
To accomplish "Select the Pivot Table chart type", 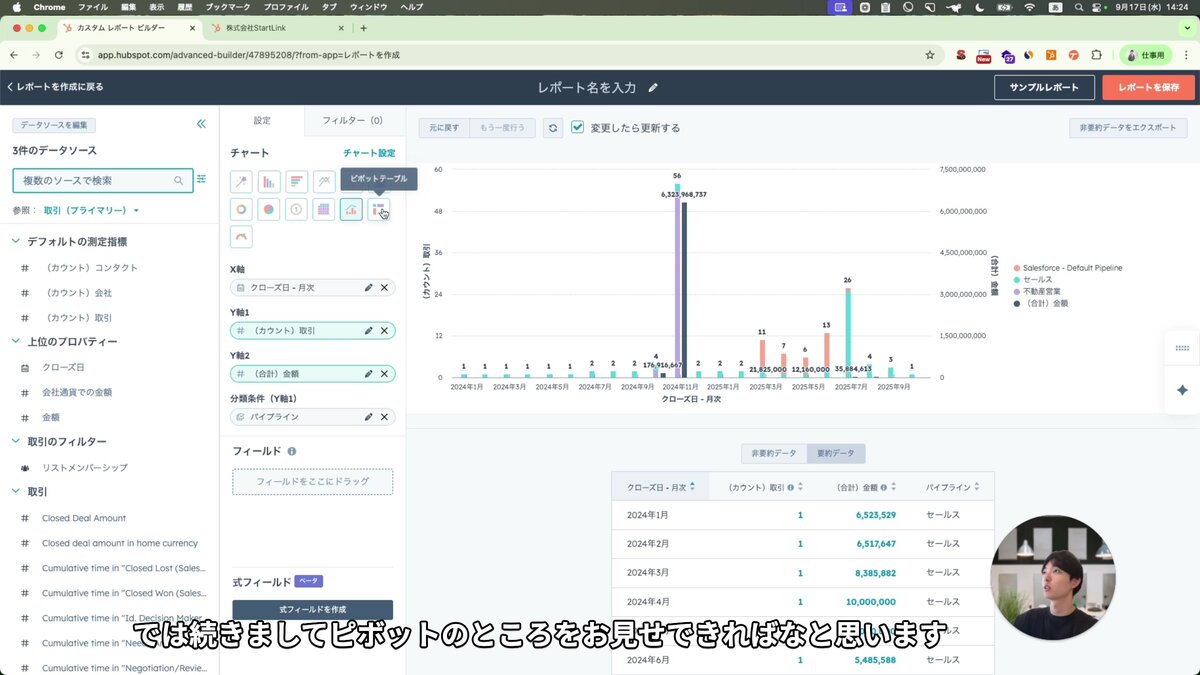I will pos(379,209).
